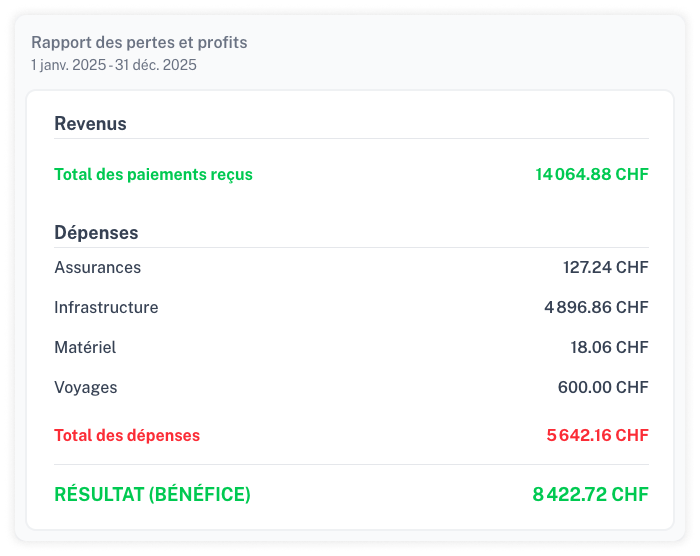Click the 'Revenus' section heading
Viewport: 700px width, 556px height.
(x=90, y=124)
